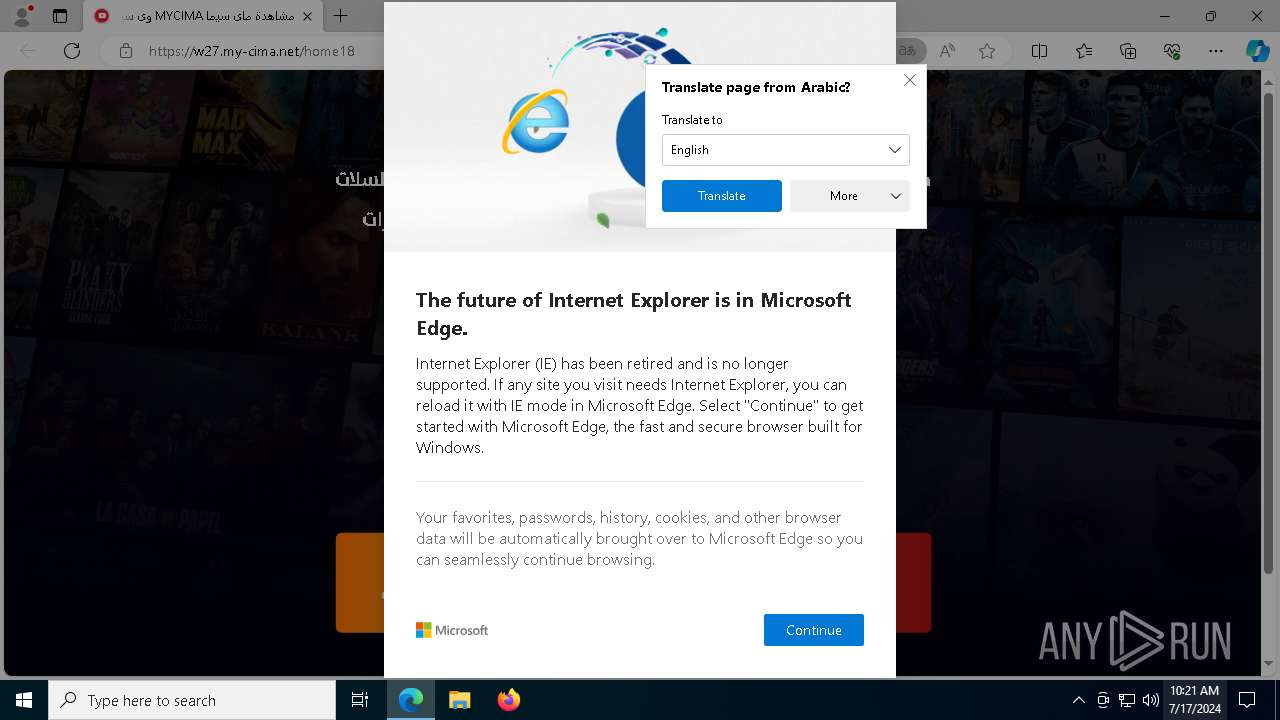Image resolution: width=1280 pixels, height=720 pixels.
Task: Open the Windows Start menu
Action: tap(24, 700)
